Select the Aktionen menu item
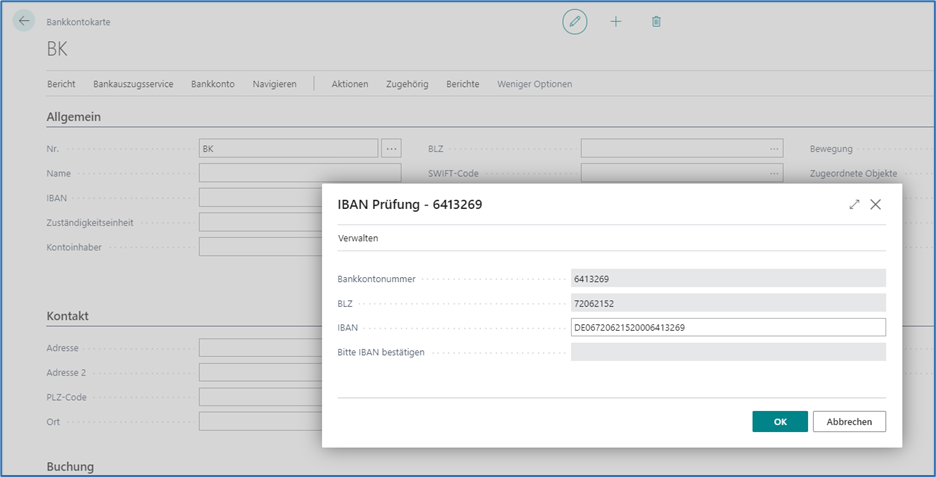This screenshot has width=936, height=477. coord(350,84)
